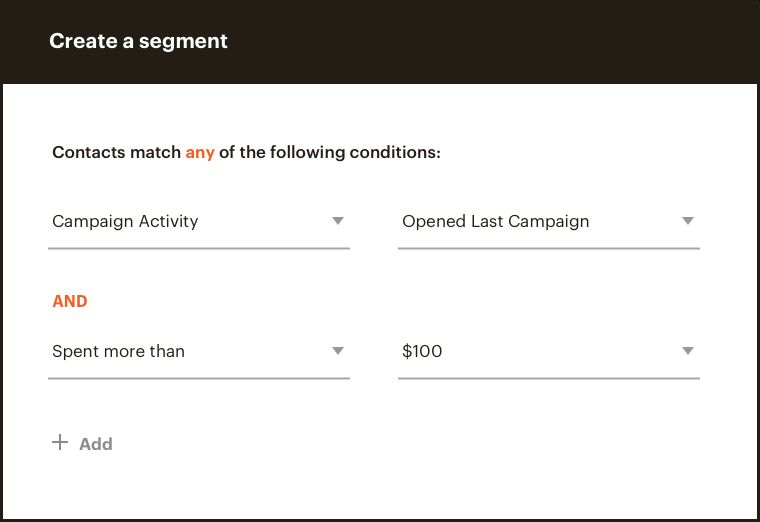The image size is (760, 522).
Task: Click the underline below the $100 value
Action: click(548, 378)
